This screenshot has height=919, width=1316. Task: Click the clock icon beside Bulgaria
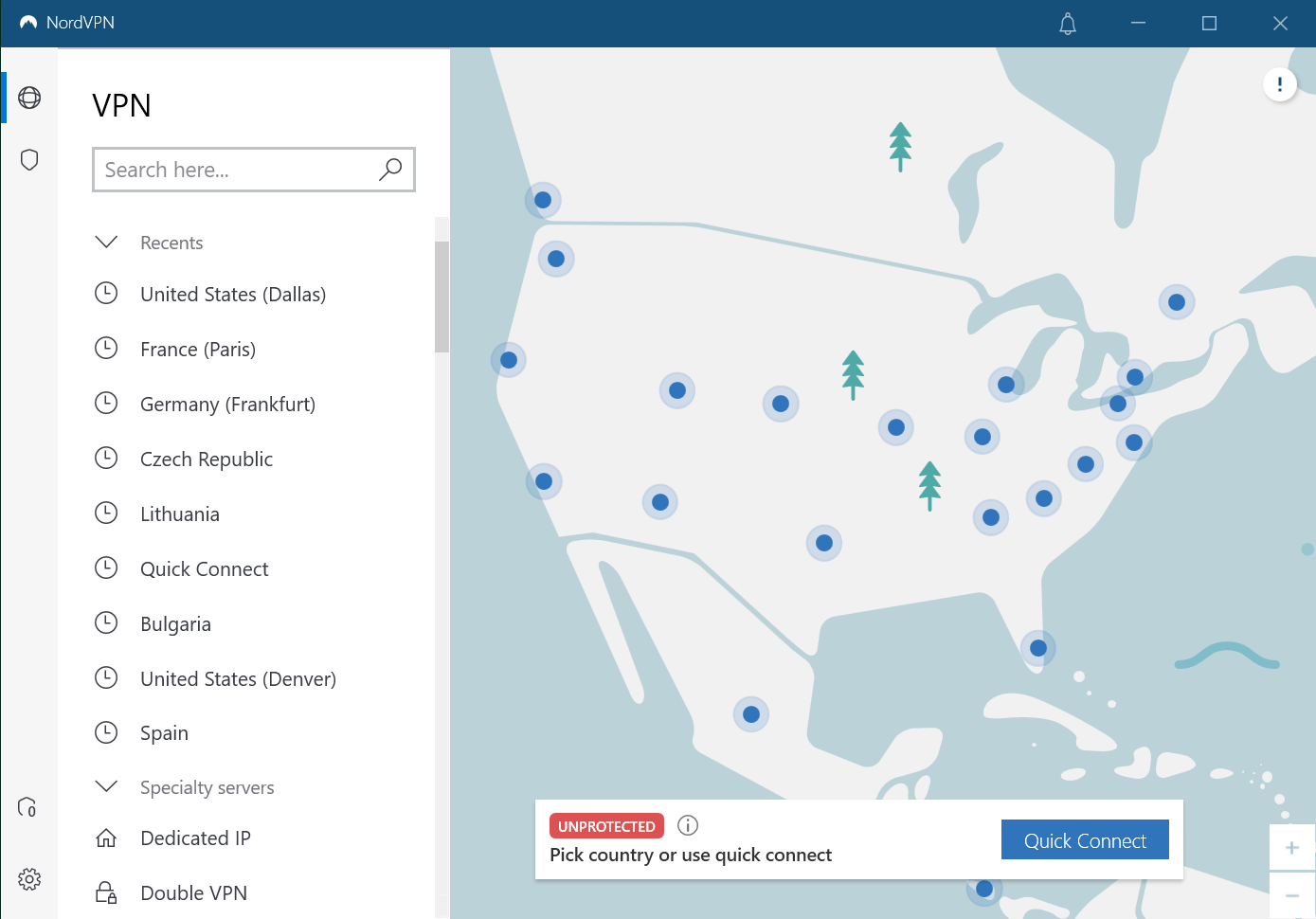tap(106, 623)
